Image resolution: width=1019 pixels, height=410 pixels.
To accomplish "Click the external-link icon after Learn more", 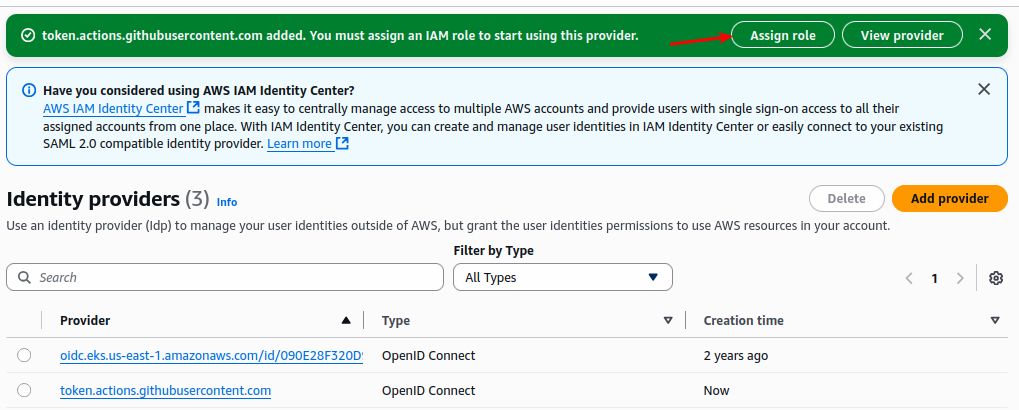I will point(342,143).
